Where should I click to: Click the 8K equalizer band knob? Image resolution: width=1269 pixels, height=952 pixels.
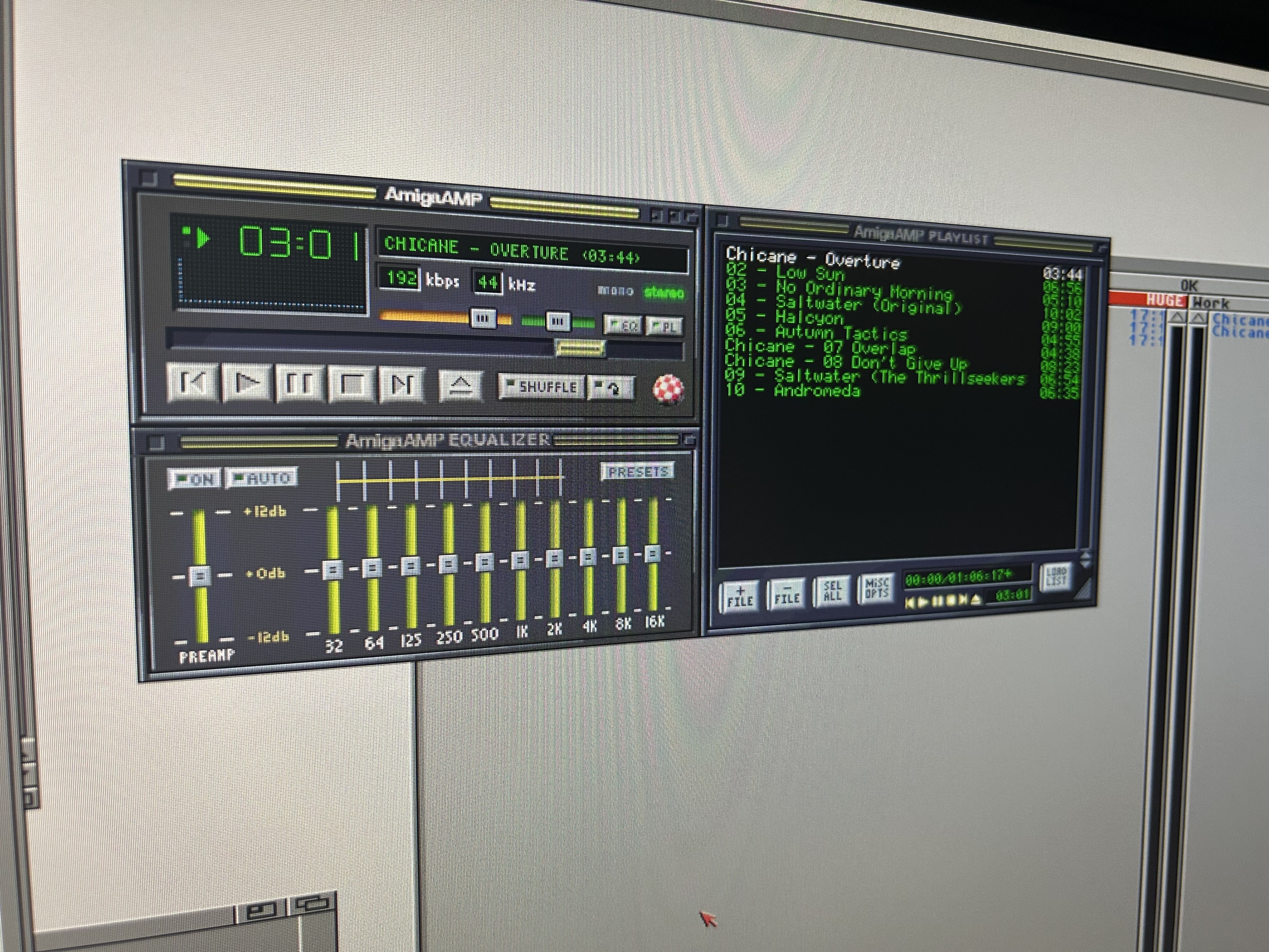pyautogui.click(x=621, y=555)
